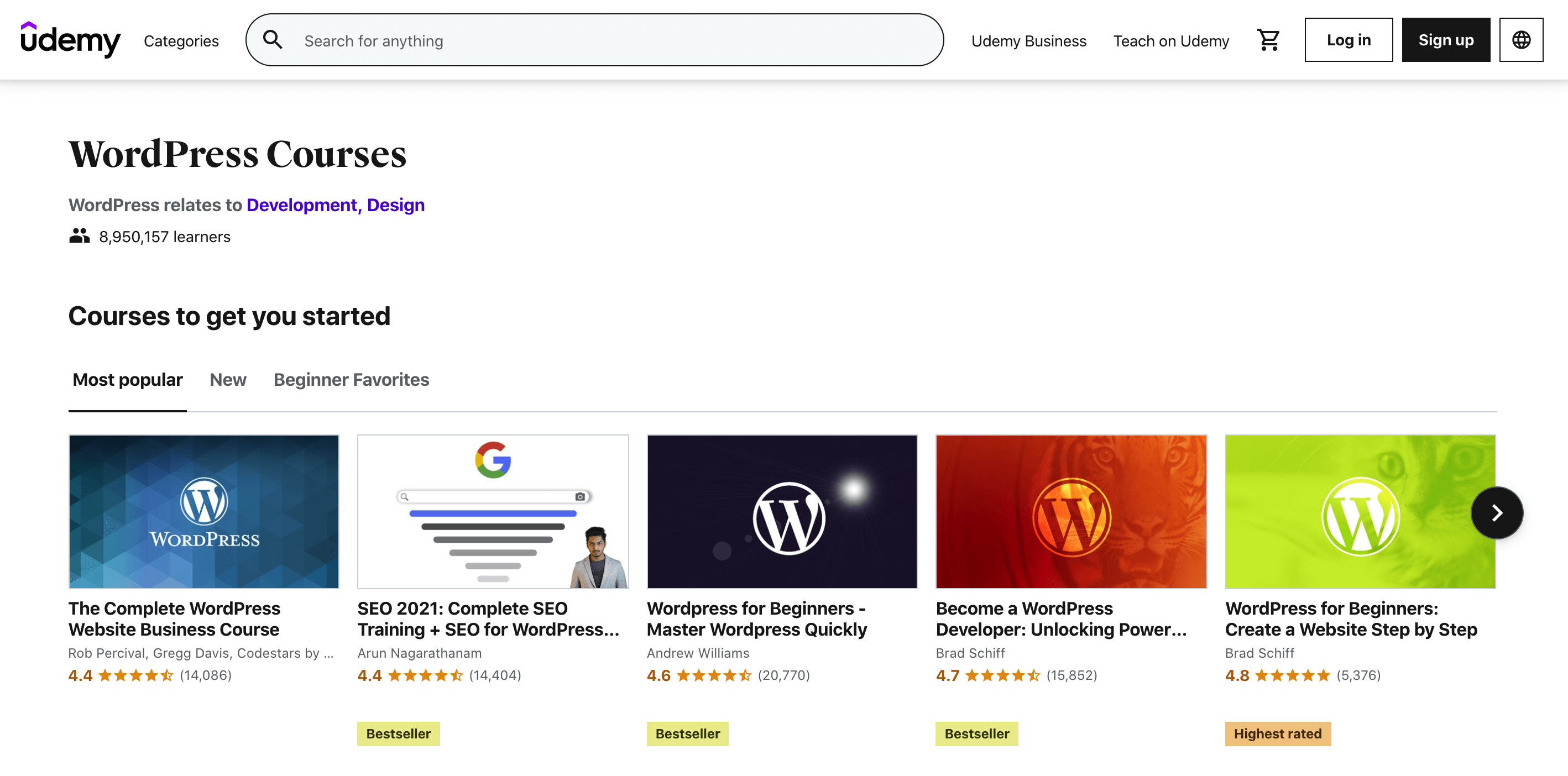Advance the carousel with the next arrow
The width and height of the screenshot is (1568, 776).
click(1496, 512)
